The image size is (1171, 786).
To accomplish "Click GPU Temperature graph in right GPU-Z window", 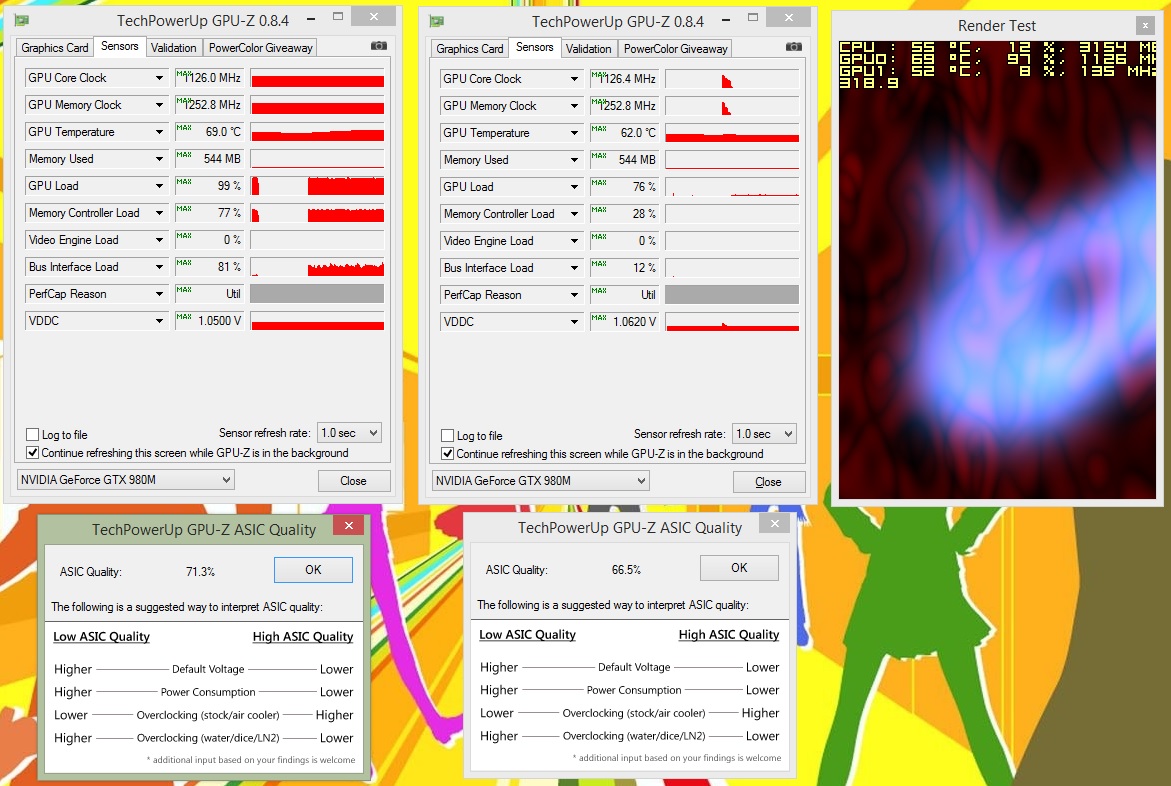I will click(733, 132).
